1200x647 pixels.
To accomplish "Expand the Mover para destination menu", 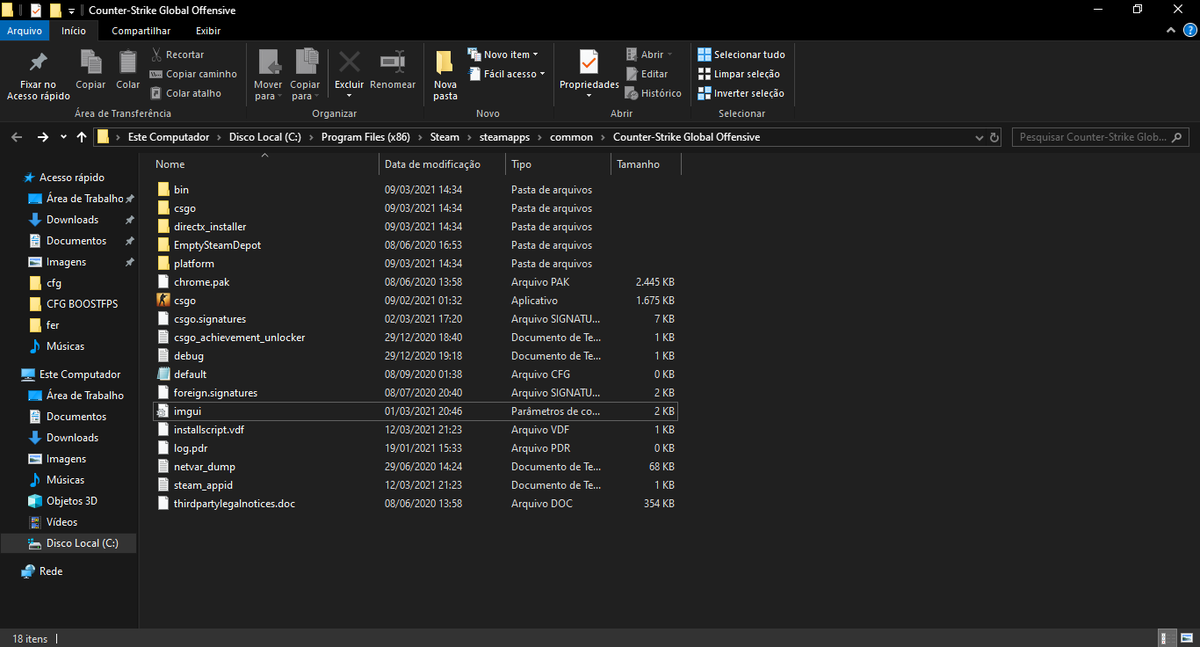I will pyautogui.click(x=268, y=75).
